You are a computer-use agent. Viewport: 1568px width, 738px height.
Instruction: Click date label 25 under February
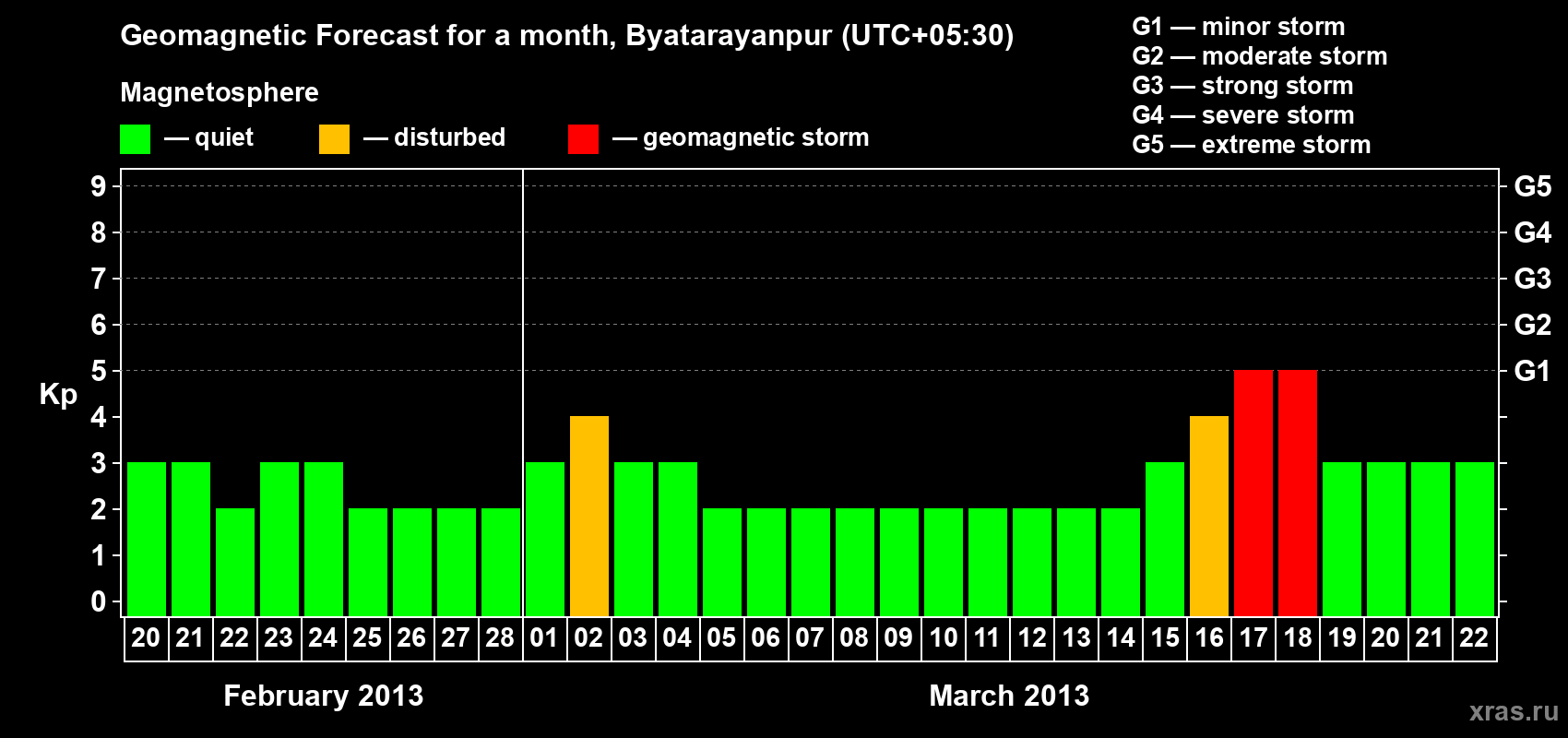[367, 638]
